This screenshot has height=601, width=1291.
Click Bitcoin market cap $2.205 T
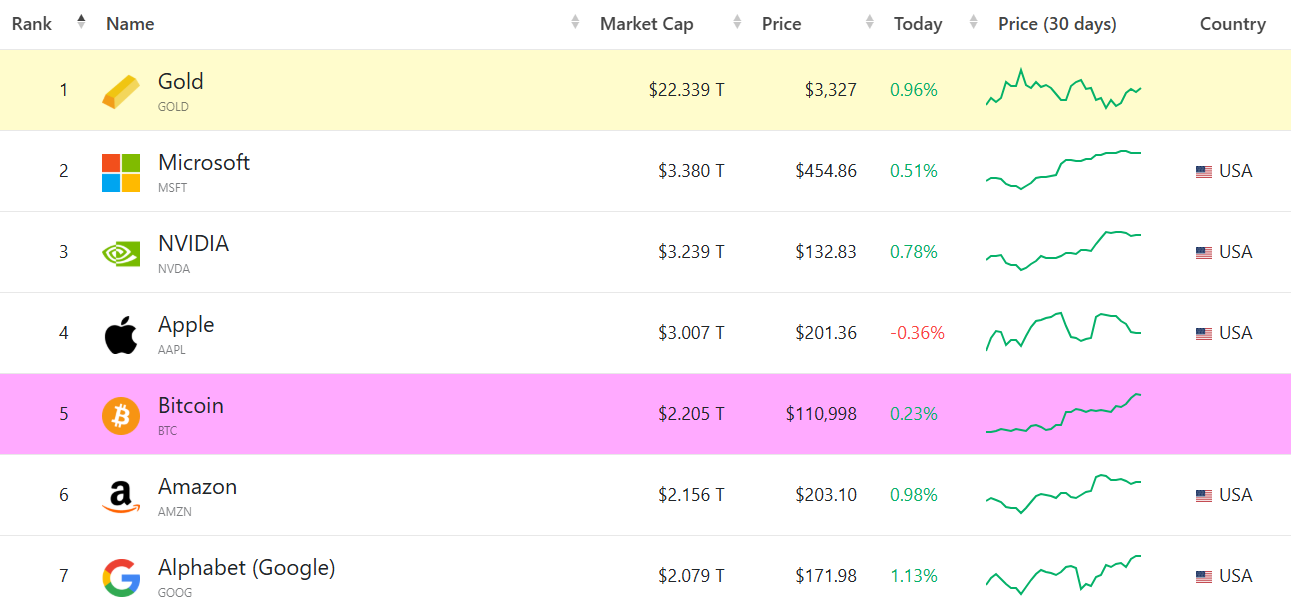click(x=691, y=414)
